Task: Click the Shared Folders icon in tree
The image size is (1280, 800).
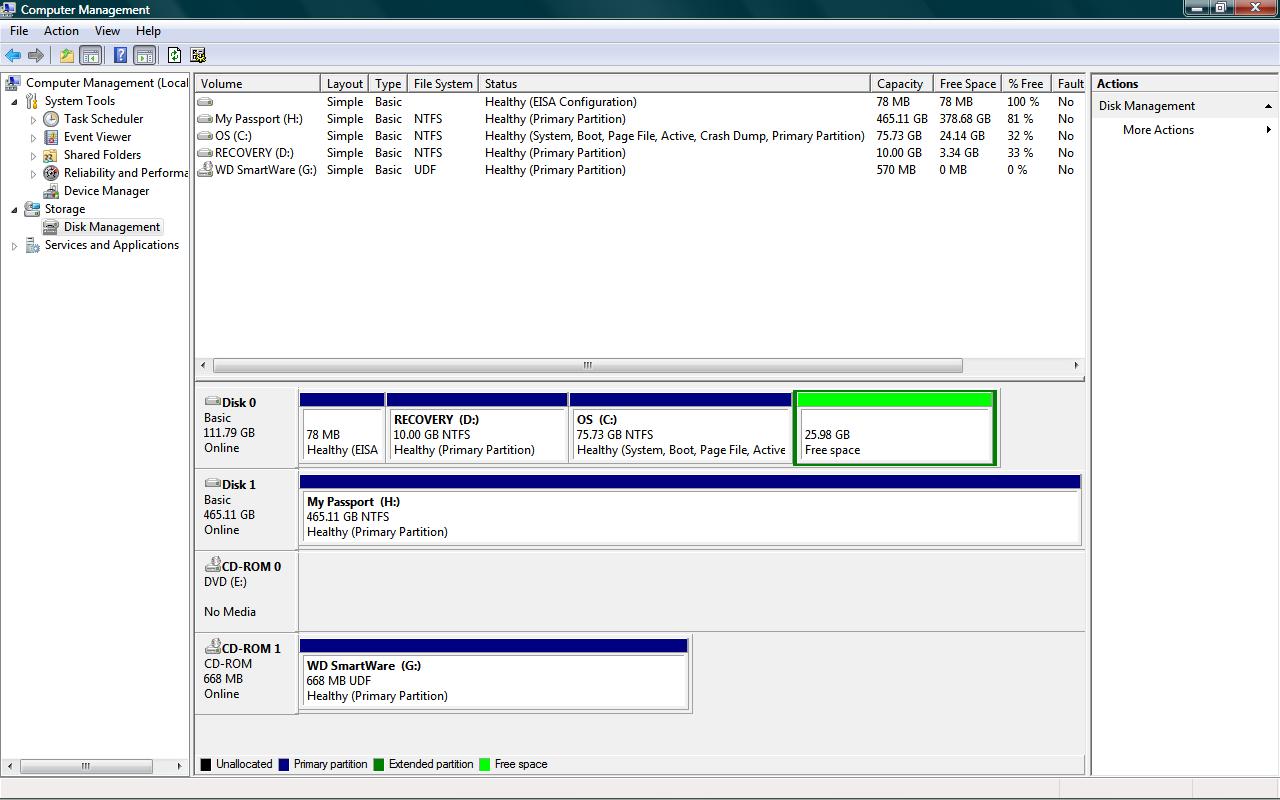Action: pyautogui.click(x=51, y=155)
